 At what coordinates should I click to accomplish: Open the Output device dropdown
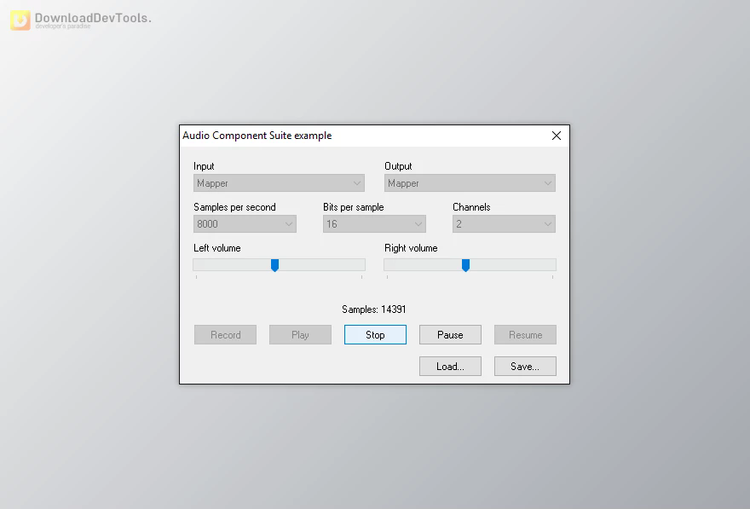(470, 183)
